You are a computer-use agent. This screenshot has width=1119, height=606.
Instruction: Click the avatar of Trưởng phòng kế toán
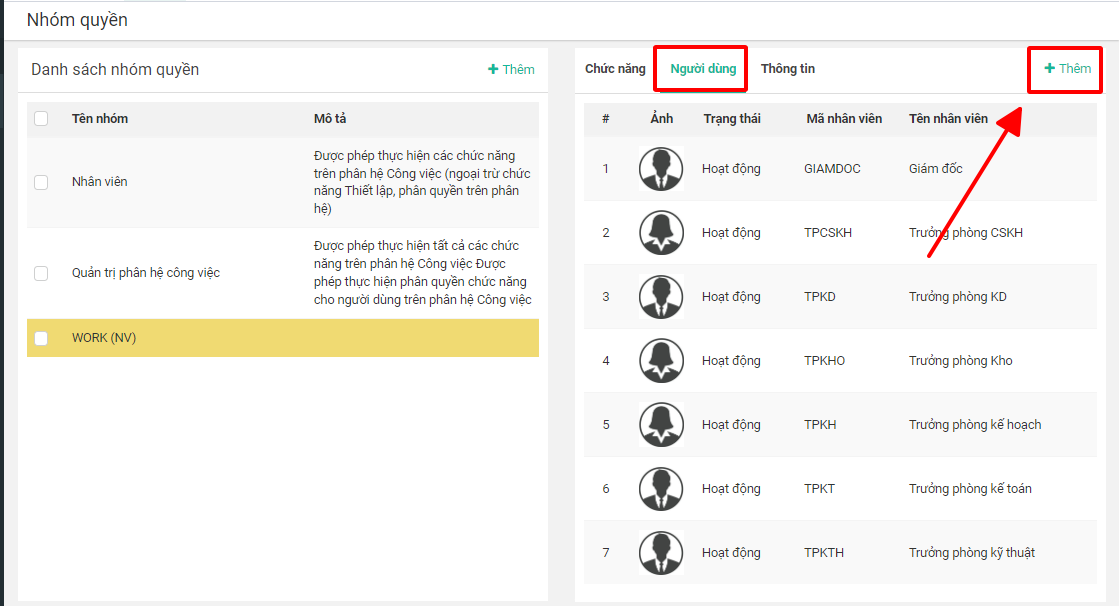[x=661, y=489]
